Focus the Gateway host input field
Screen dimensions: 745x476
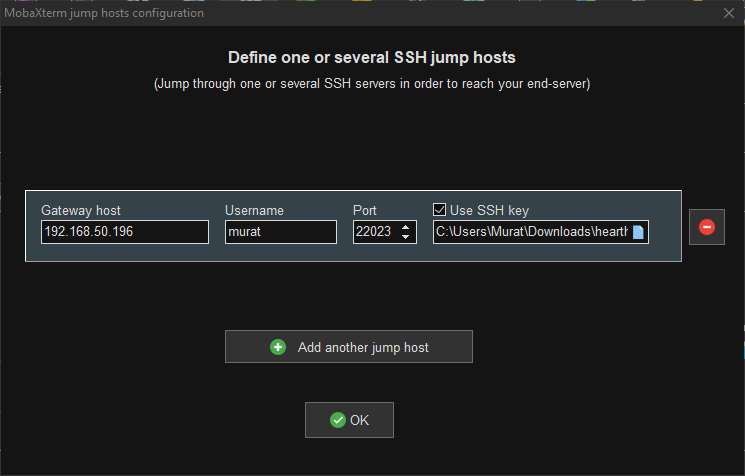pos(125,232)
